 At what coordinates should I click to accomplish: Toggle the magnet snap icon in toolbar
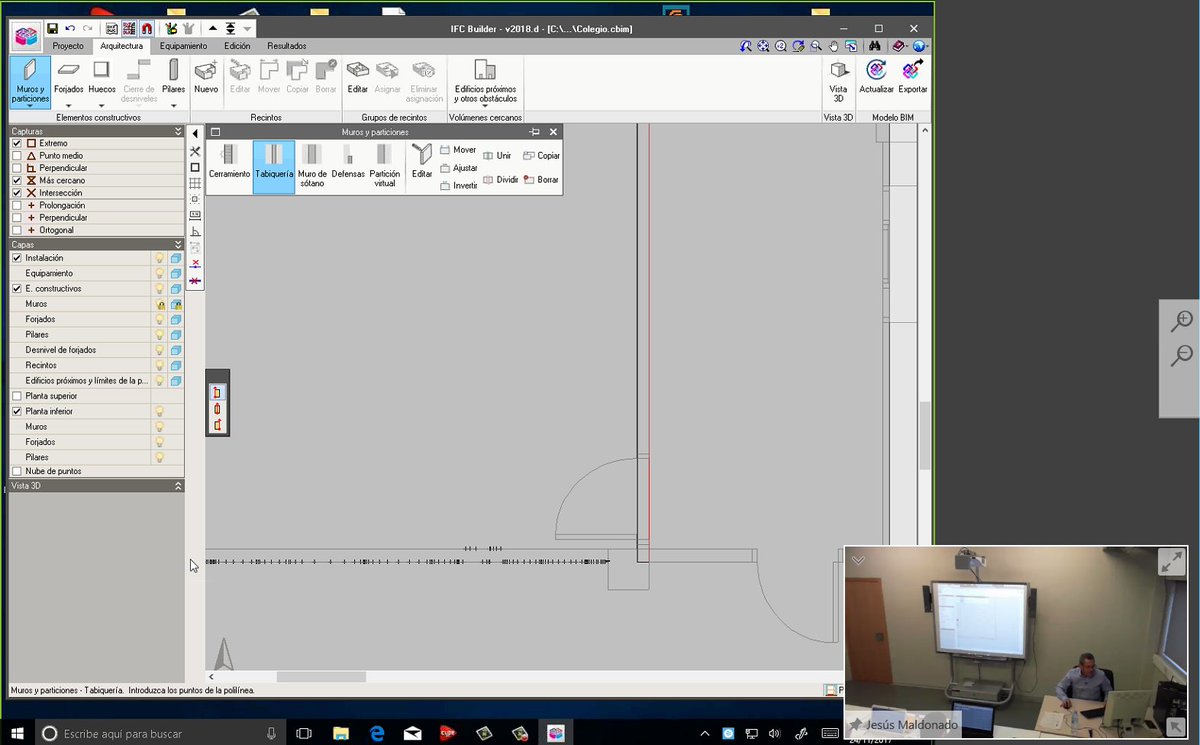tap(147, 29)
